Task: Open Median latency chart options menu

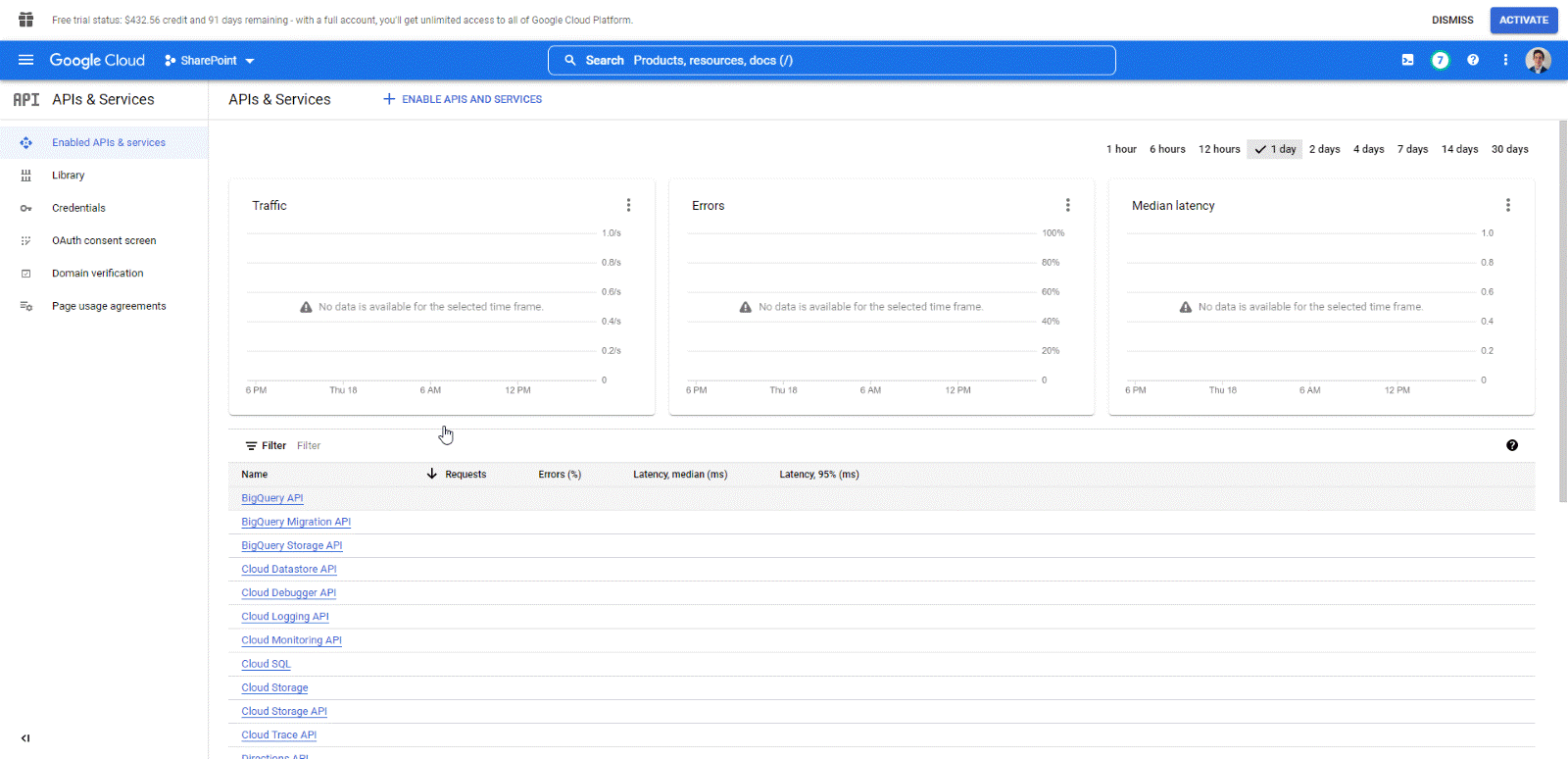Action: [x=1507, y=205]
